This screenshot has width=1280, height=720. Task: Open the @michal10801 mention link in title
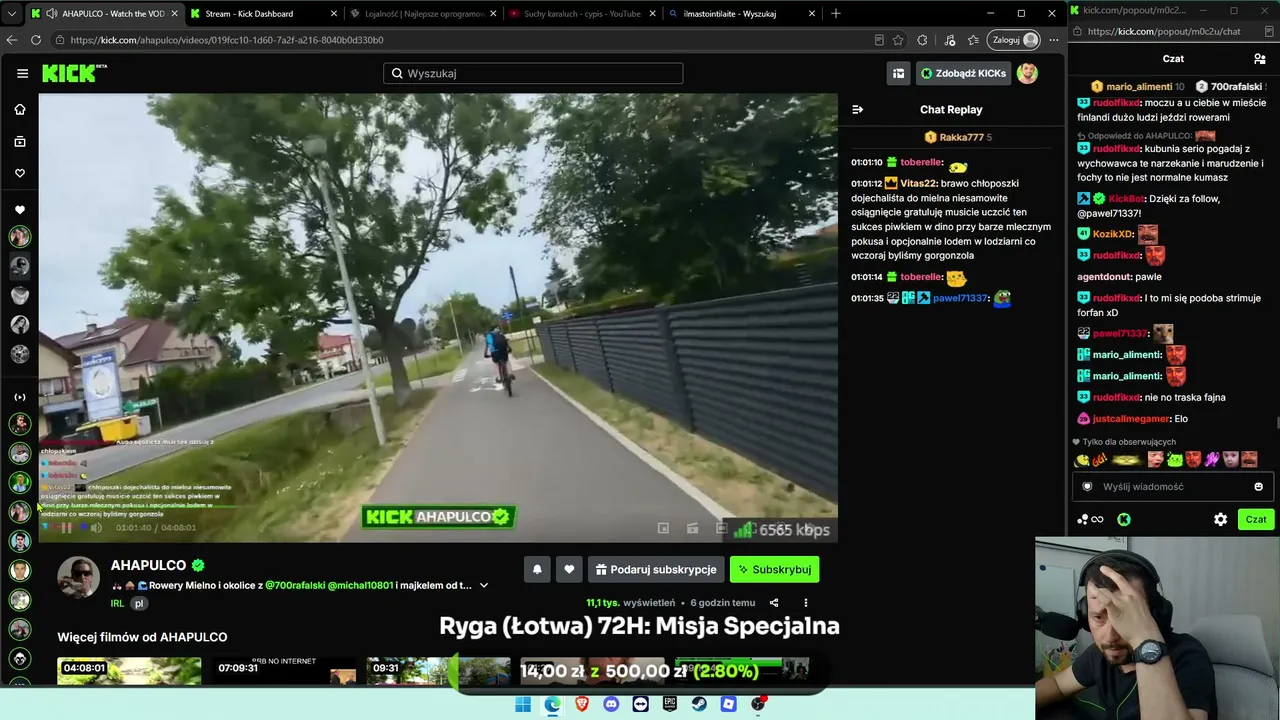coord(360,586)
